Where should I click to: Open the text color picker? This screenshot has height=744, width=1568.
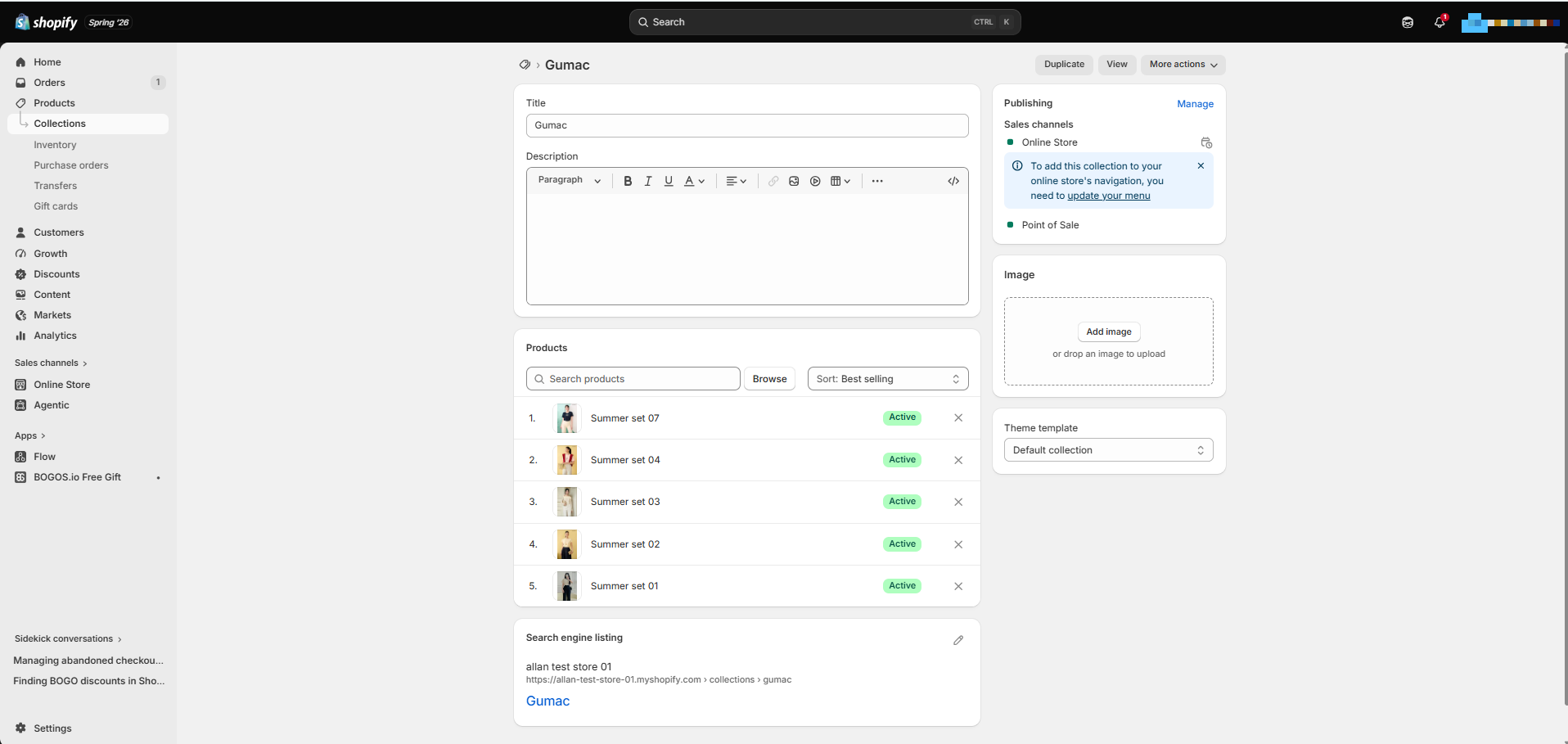[695, 181]
